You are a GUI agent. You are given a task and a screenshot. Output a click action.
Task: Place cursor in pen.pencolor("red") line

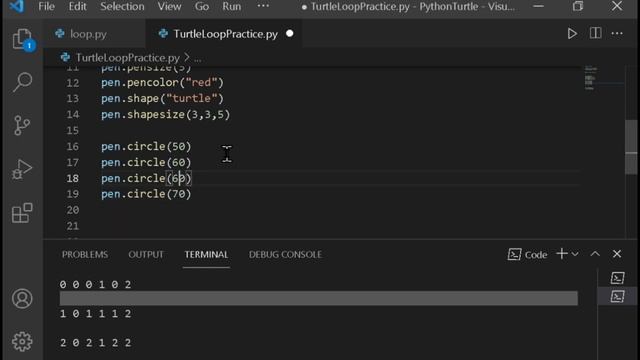click(x=162, y=82)
